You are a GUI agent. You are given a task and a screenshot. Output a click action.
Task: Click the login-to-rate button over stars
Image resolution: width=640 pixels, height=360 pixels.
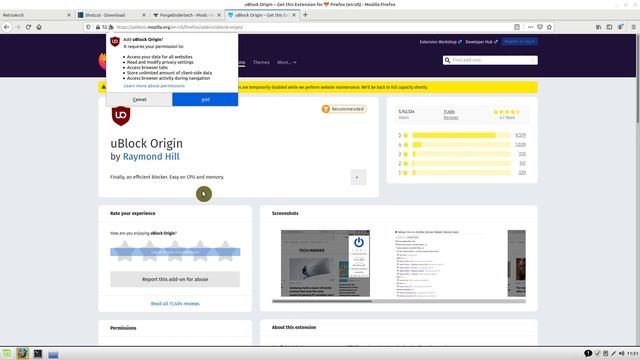coord(175,252)
